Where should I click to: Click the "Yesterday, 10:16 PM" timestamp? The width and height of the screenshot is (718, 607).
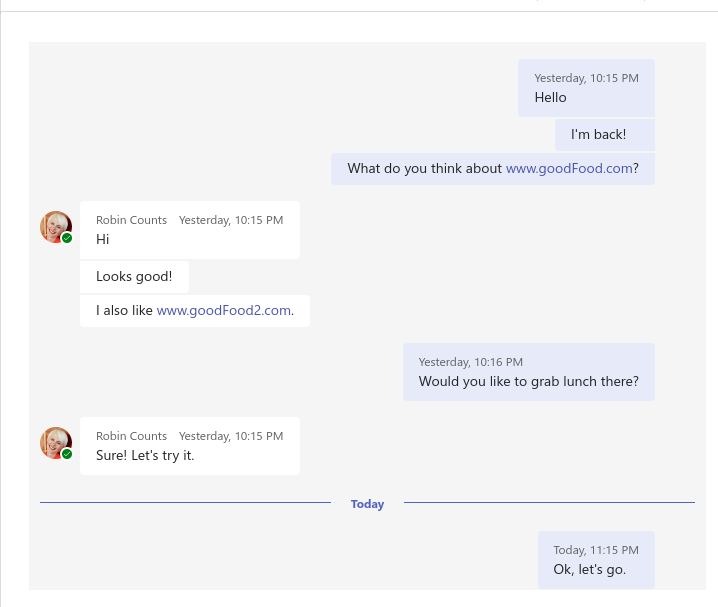[470, 362]
